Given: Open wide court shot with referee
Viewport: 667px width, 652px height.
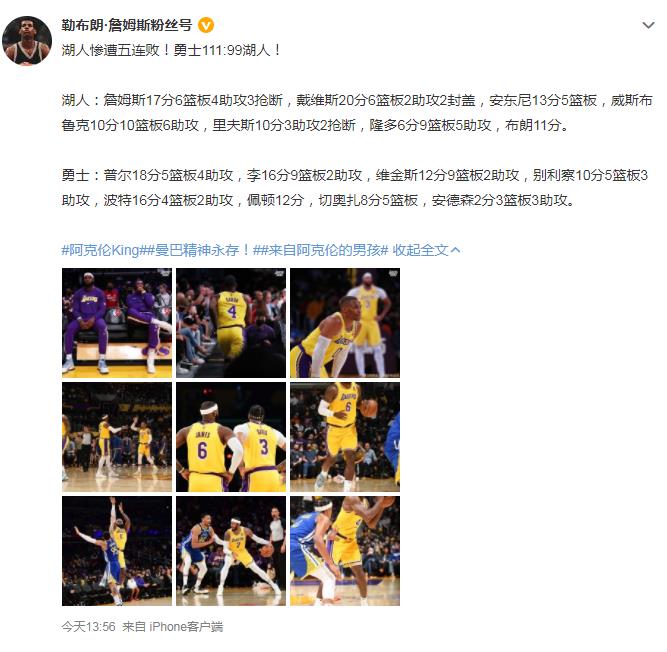Looking at the screenshot, I should pos(117,437).
